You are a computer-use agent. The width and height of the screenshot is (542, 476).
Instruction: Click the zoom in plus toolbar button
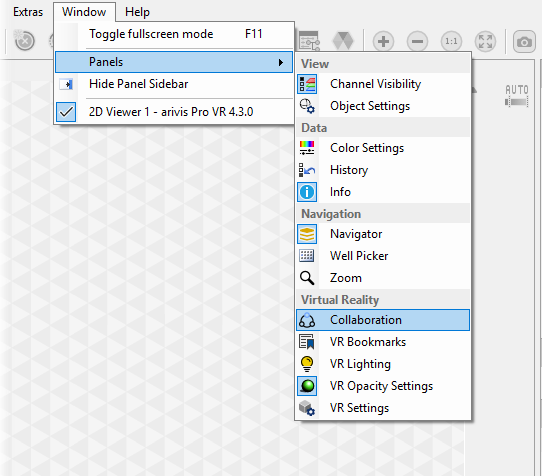coord(383,41)
